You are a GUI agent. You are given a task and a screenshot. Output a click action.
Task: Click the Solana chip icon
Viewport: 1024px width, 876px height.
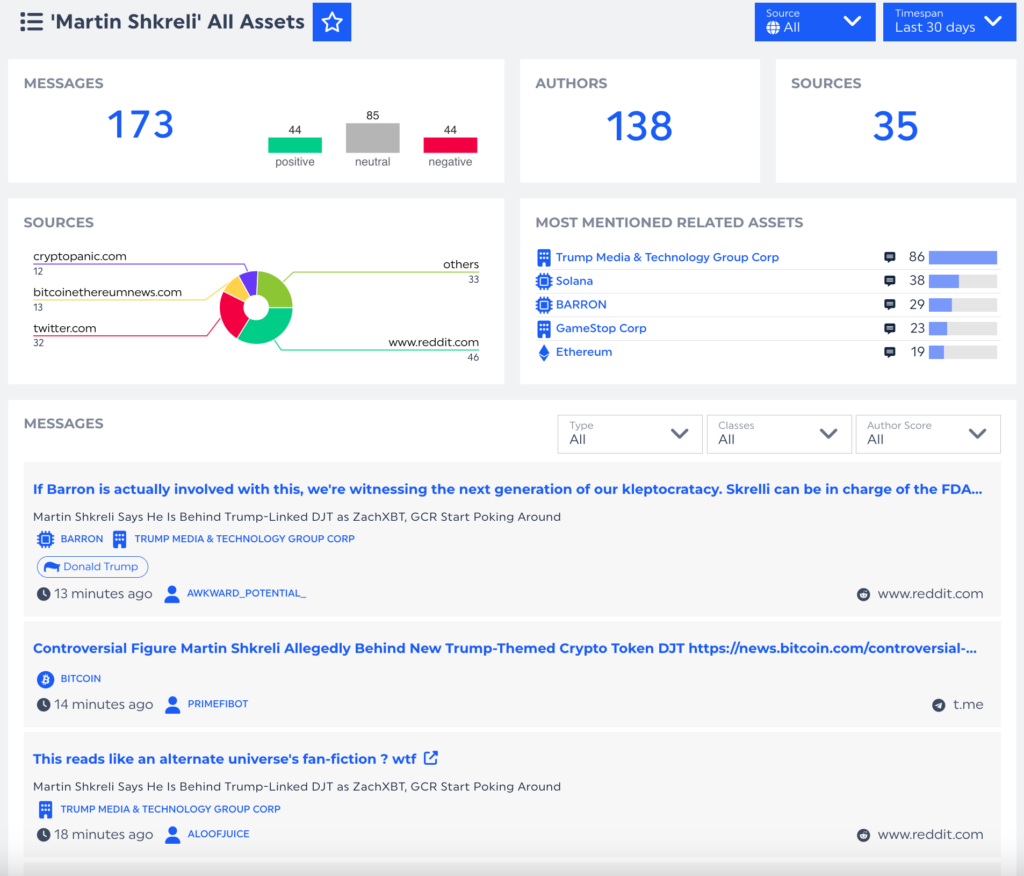[544, 281]
